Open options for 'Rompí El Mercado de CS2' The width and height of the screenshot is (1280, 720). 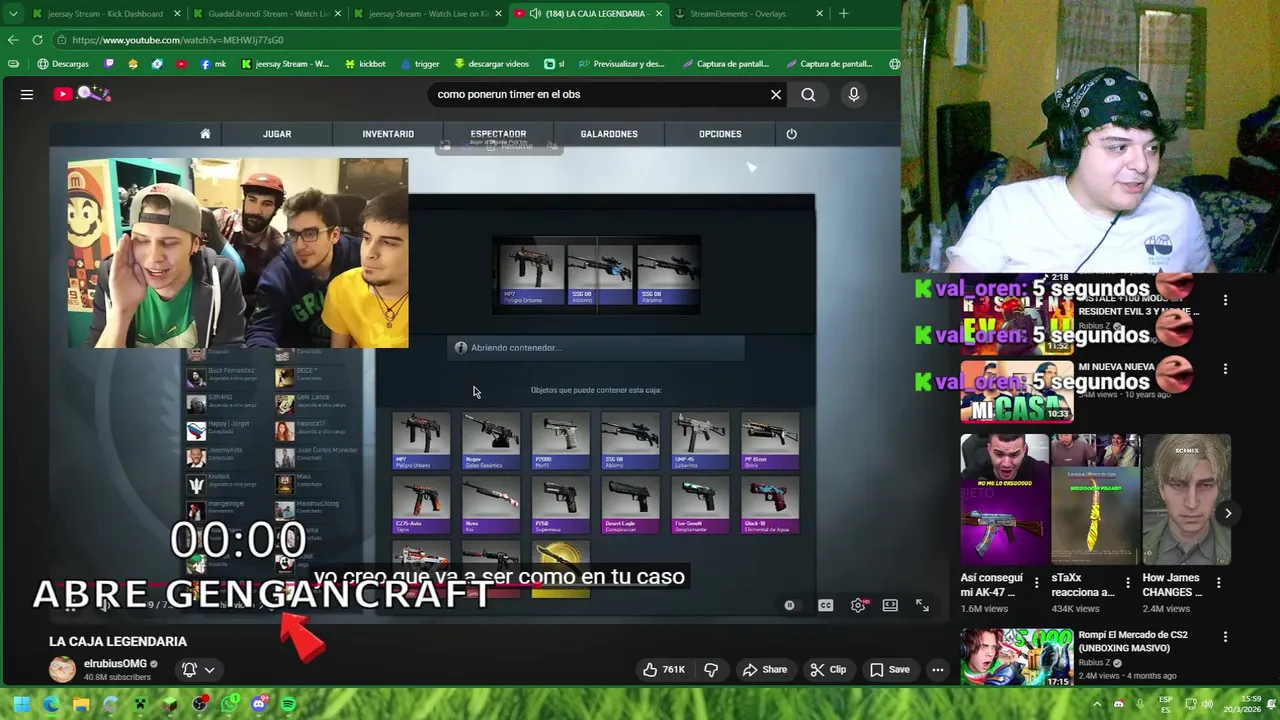pyautogui.click(x=1225, y=637)
